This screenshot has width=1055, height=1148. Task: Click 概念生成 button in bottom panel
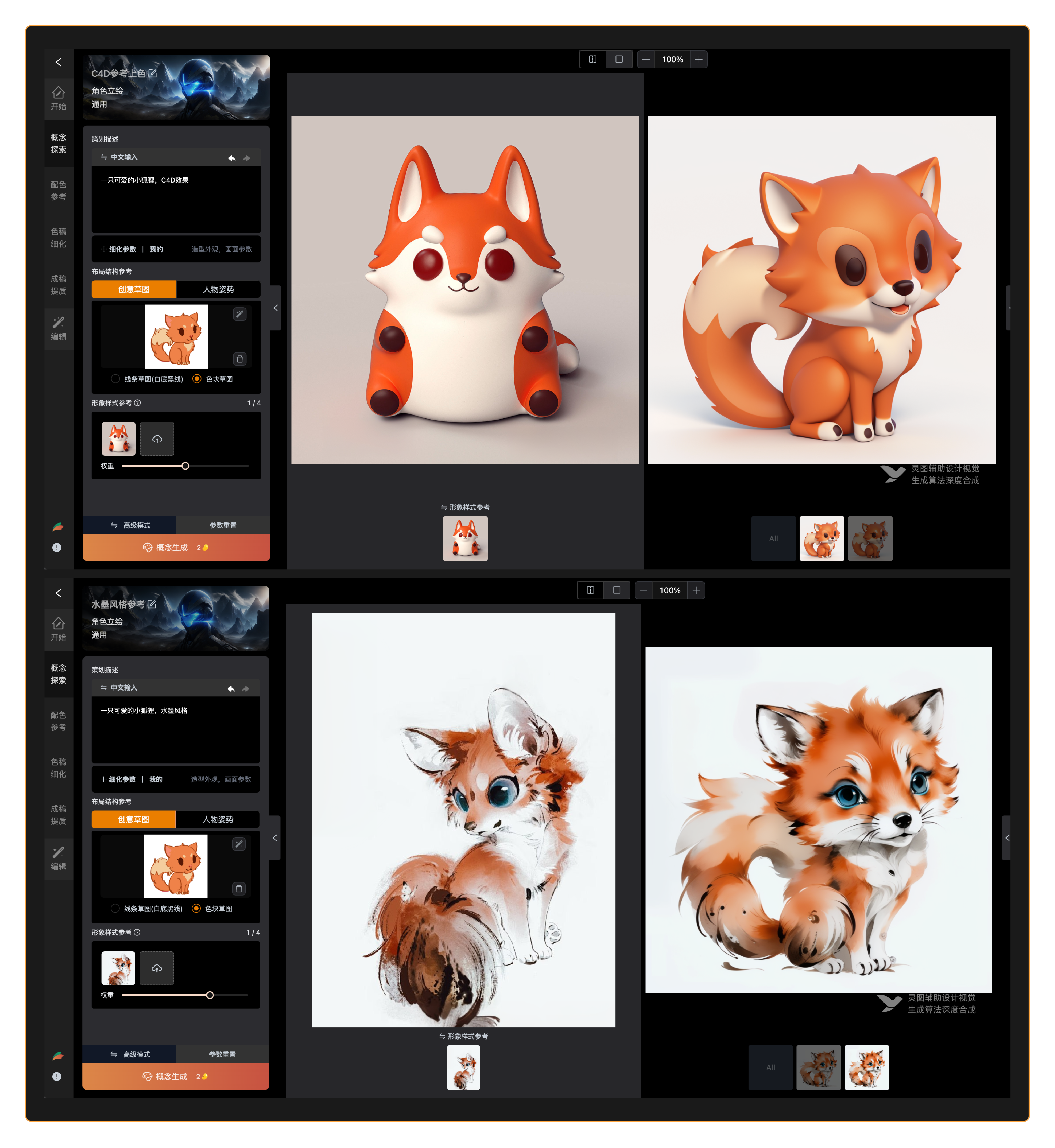point(176,1077)
